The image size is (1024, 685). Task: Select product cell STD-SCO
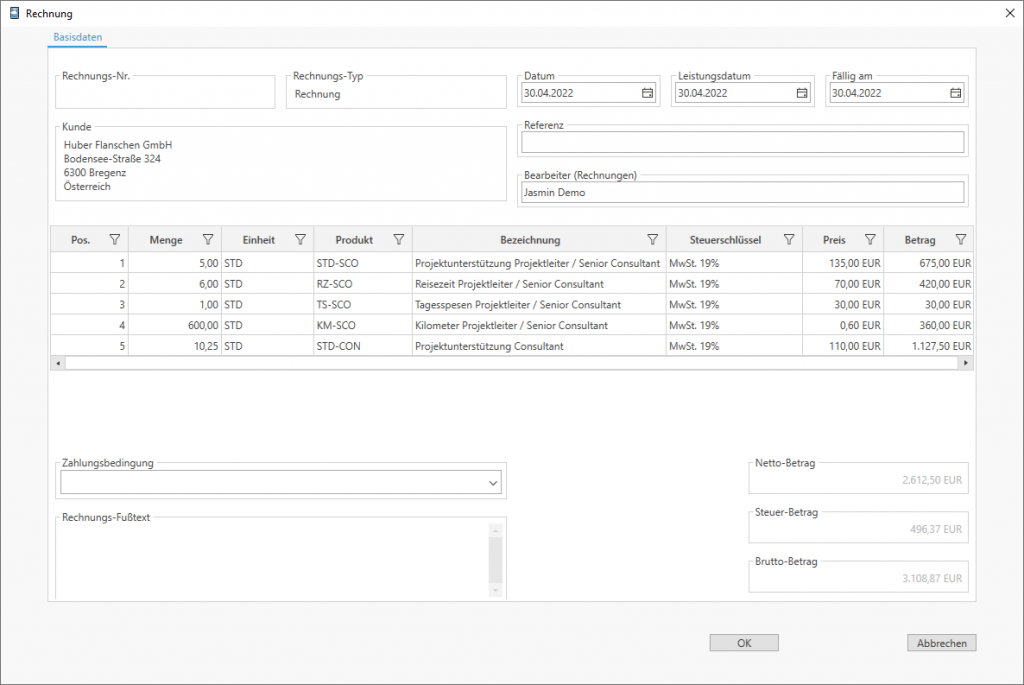tap(363, 263)
